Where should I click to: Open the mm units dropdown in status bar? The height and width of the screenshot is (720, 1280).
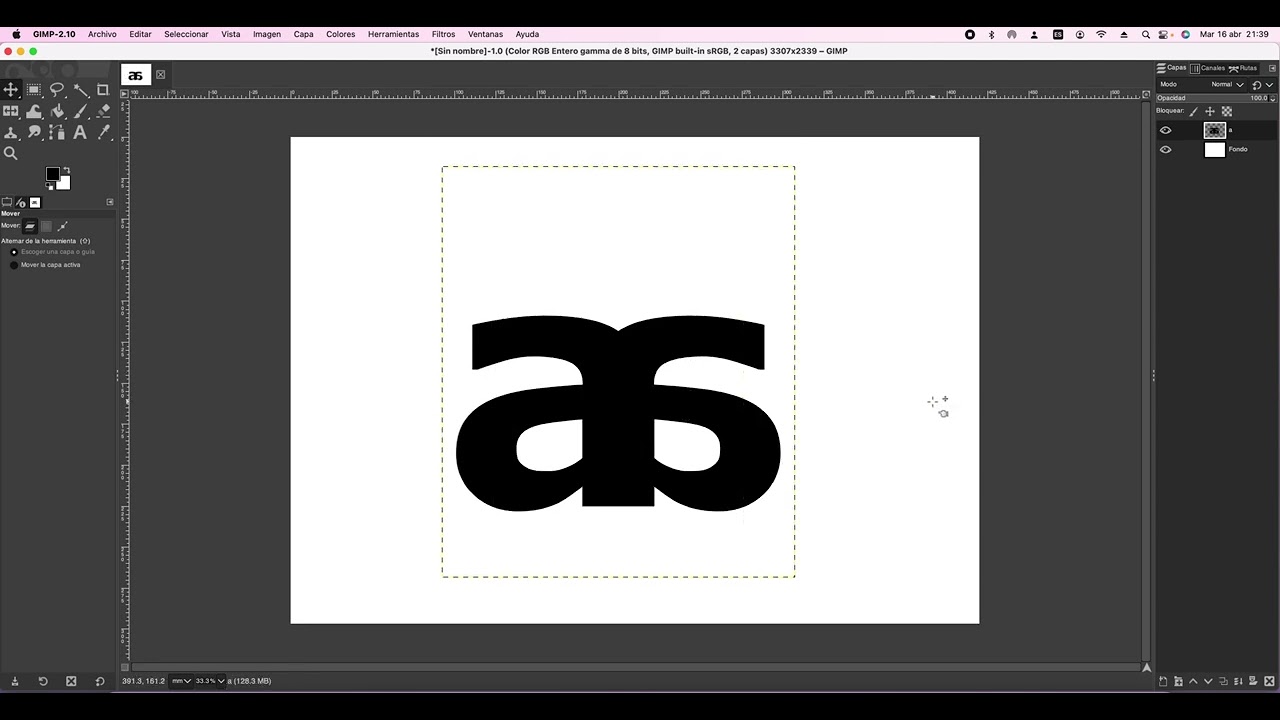pyautogui.click(x=181, y=681)
